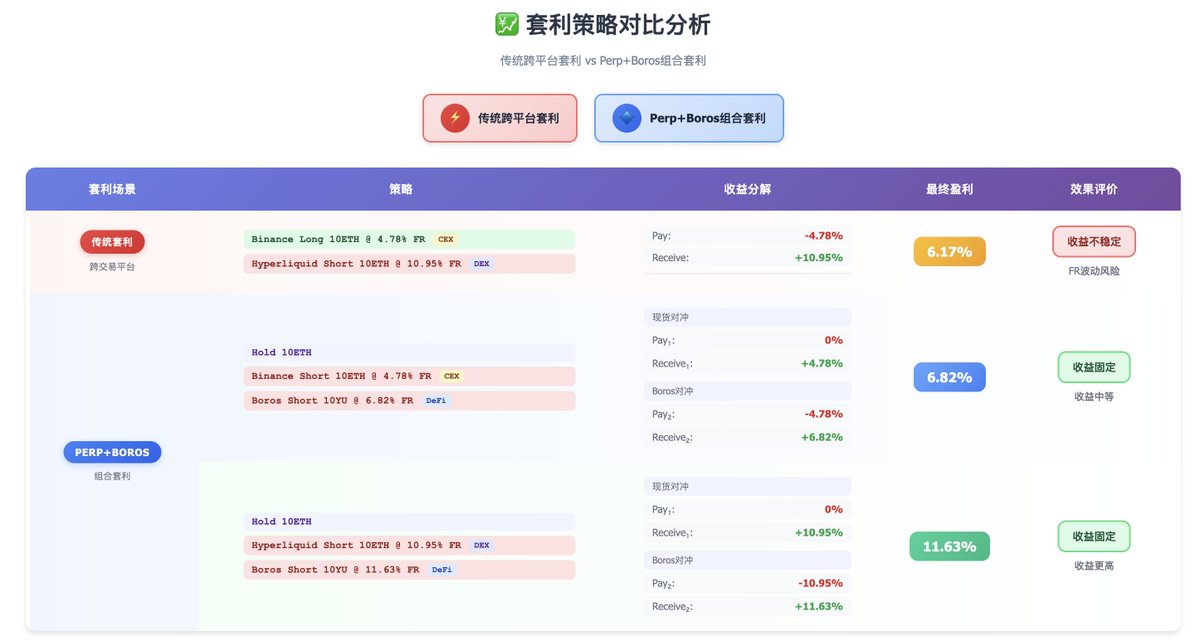
Task: Click the blue PERP+BOROS pill
Action: (x=112, y=452)
